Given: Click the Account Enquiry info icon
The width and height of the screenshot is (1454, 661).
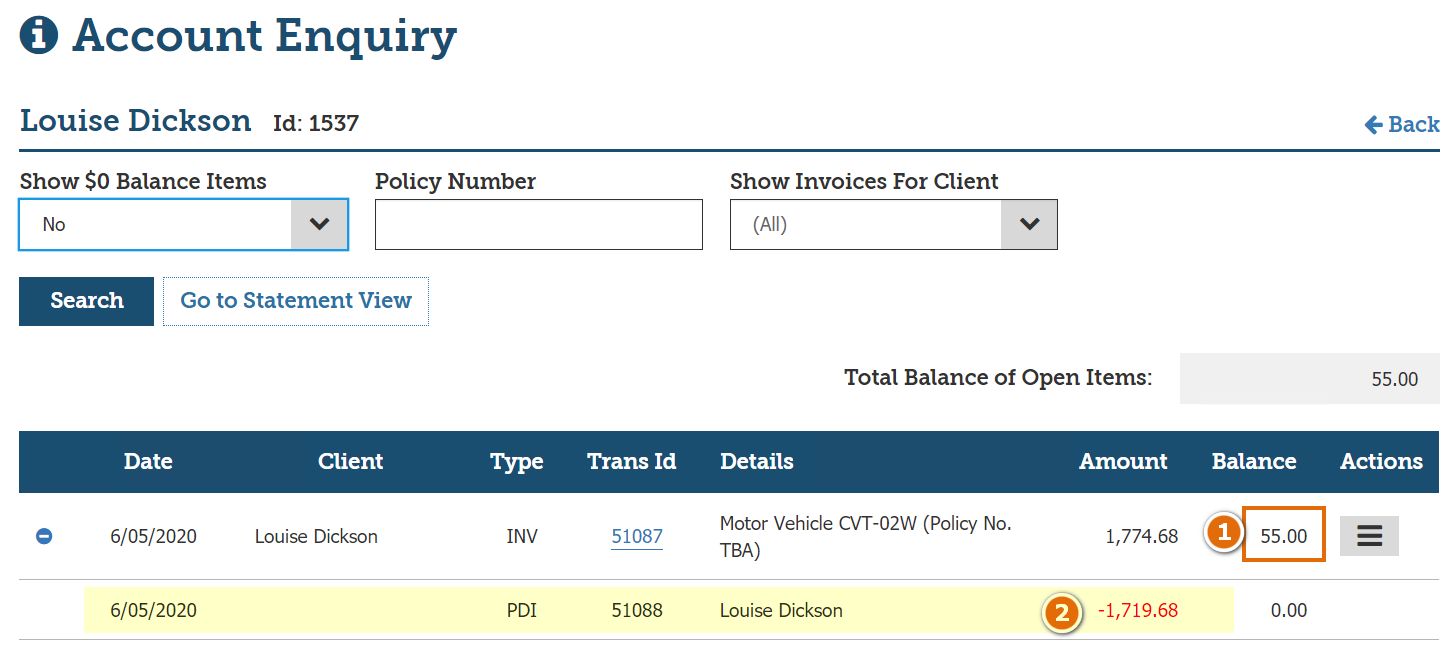Looking at the screenshot, I should click(39, 36).
